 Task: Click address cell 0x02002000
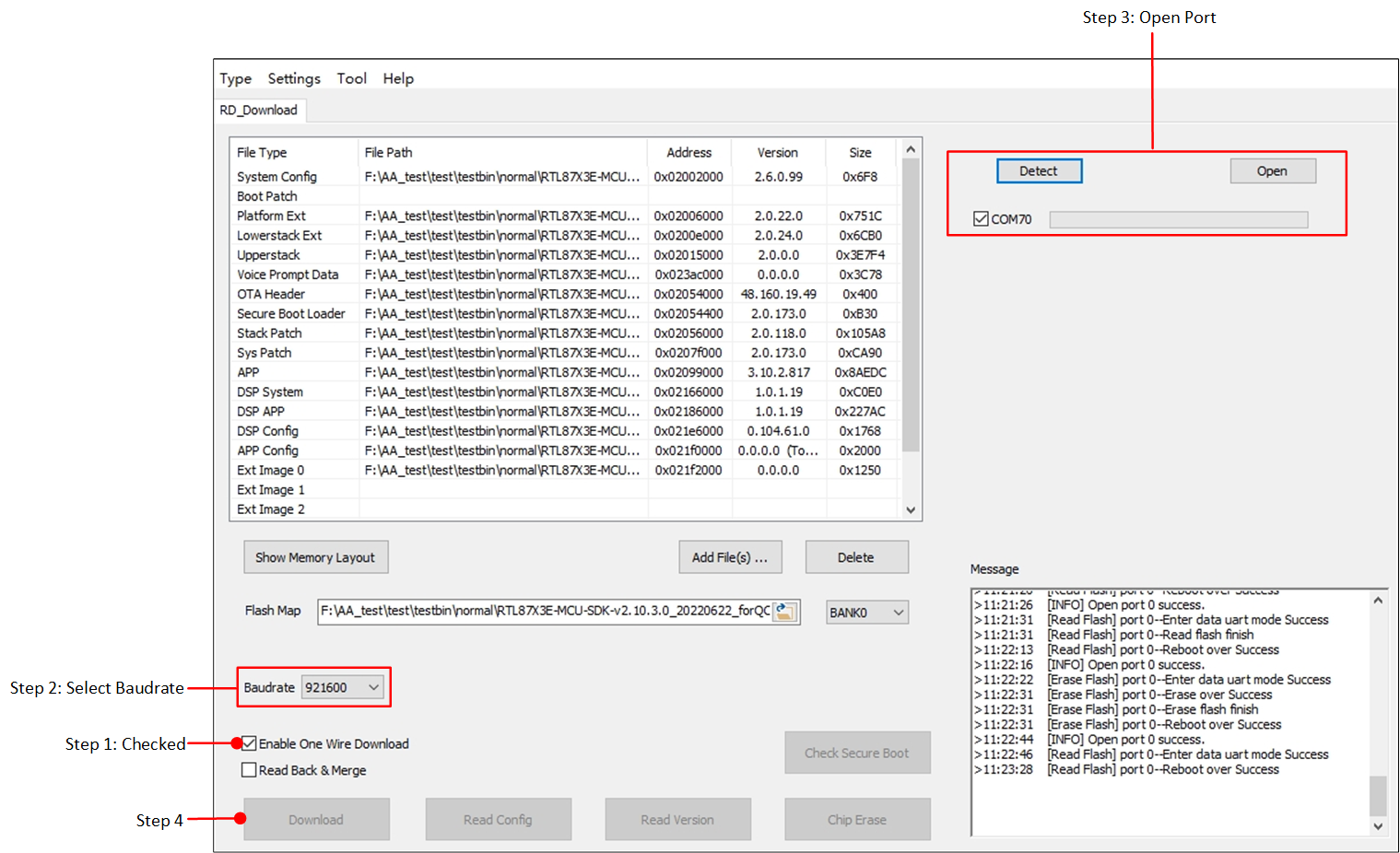coord(688,177)
